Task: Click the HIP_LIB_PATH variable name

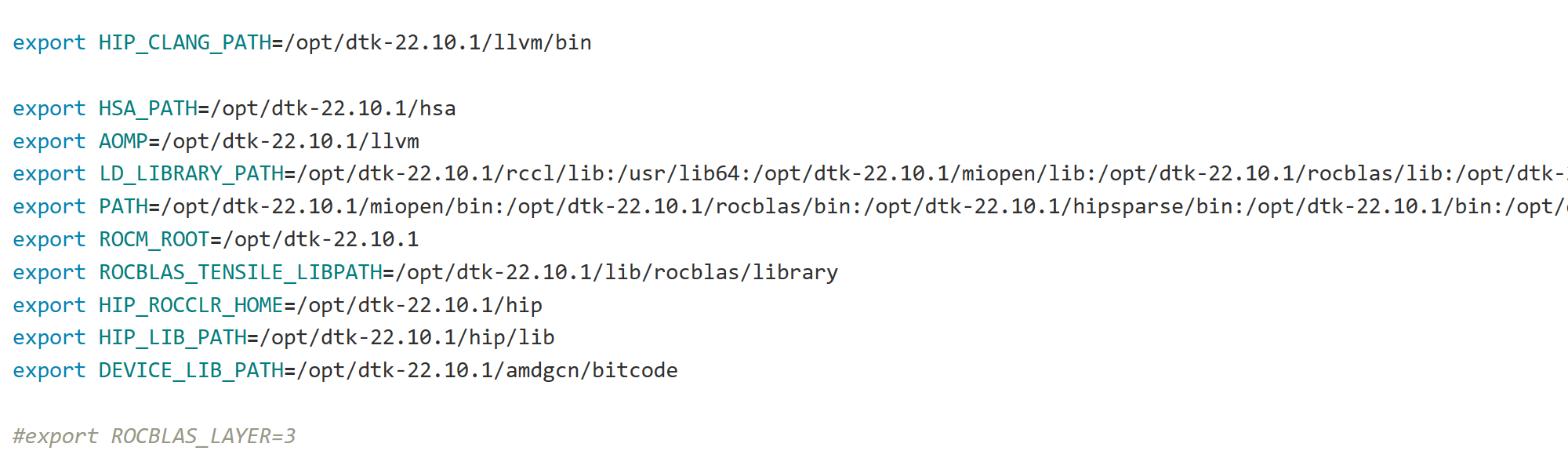Action: pyautogui.click(x=172, y=337)
